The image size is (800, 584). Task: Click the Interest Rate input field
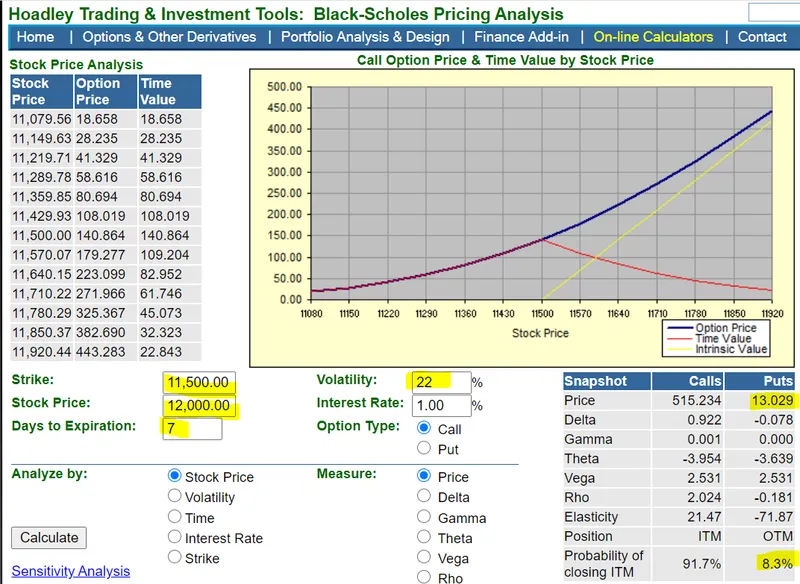441,405
